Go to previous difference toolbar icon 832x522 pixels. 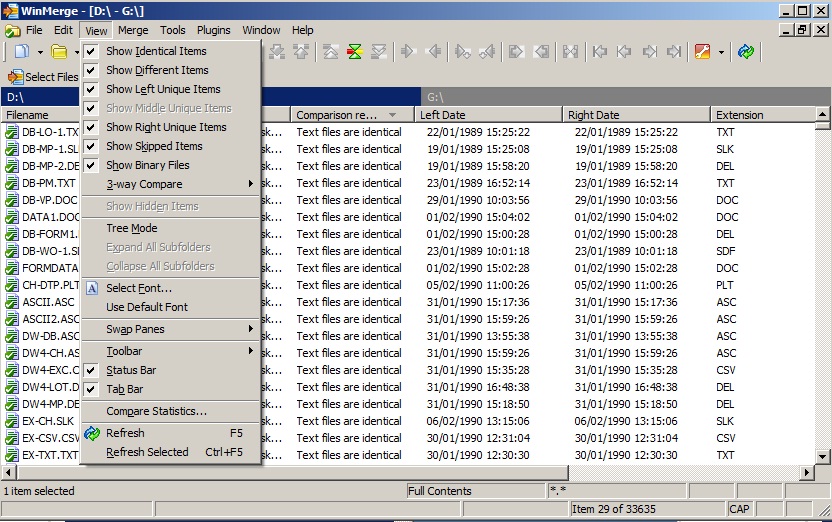(301, 51)
